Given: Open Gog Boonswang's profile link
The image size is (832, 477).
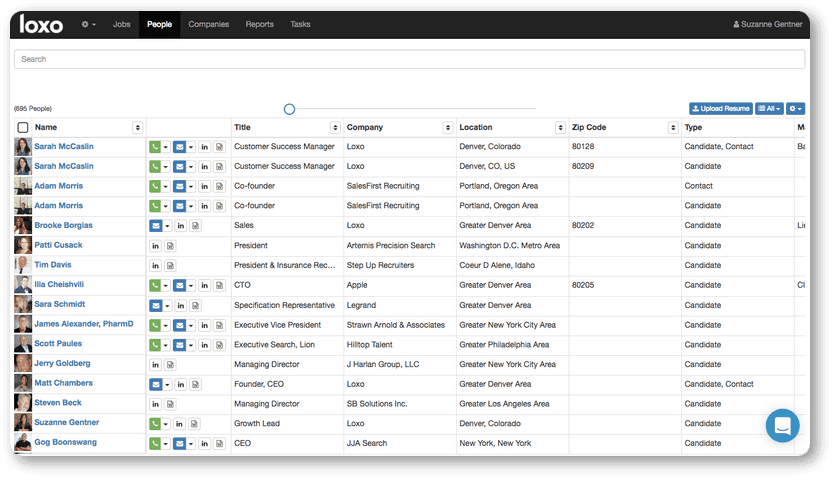Looking at the screenshot, I should point(65,443).
